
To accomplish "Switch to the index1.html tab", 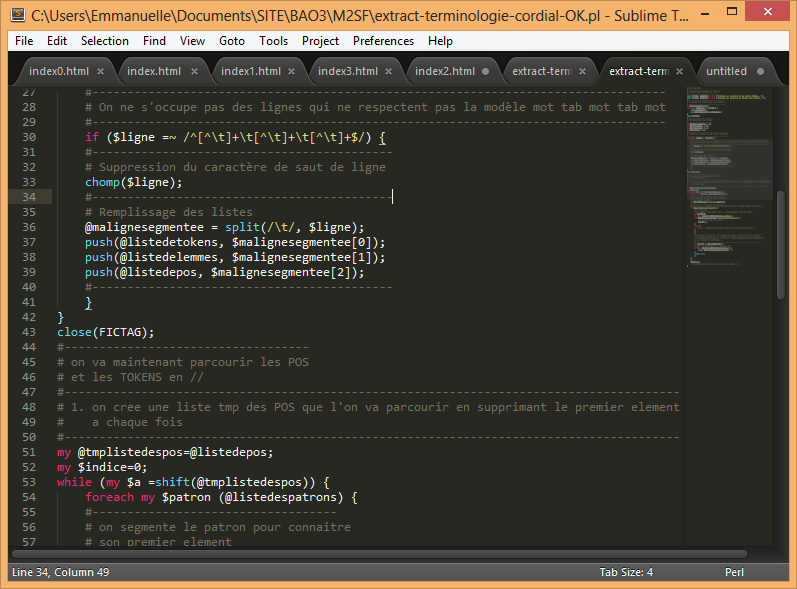I will [x=251, y=72].
